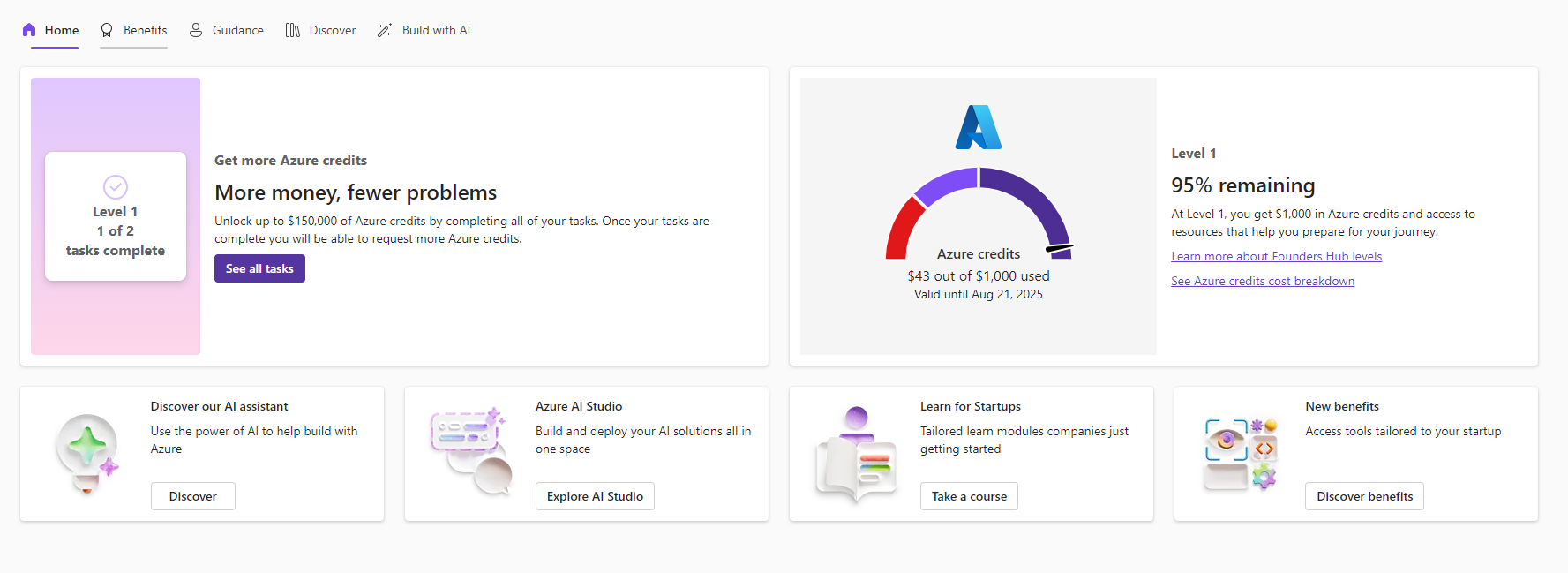Switch to the Home tab

point(51,30)
